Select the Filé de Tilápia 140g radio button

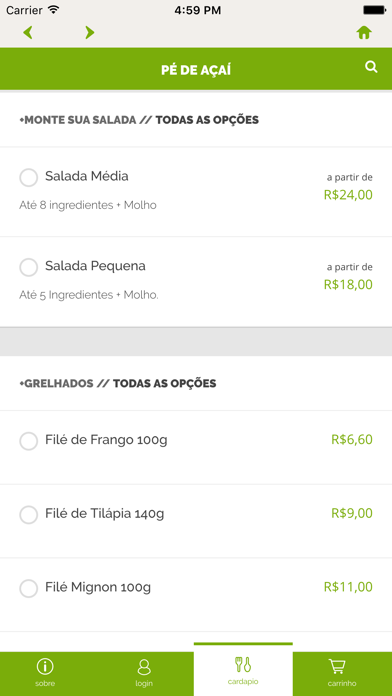[x=29, y=514]
